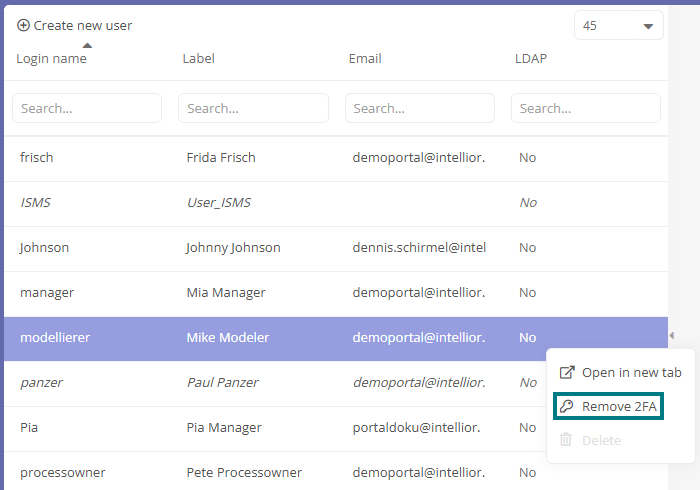700x490 pixels.
Task: Select the processowner user row
Action: tap(336, 472)
